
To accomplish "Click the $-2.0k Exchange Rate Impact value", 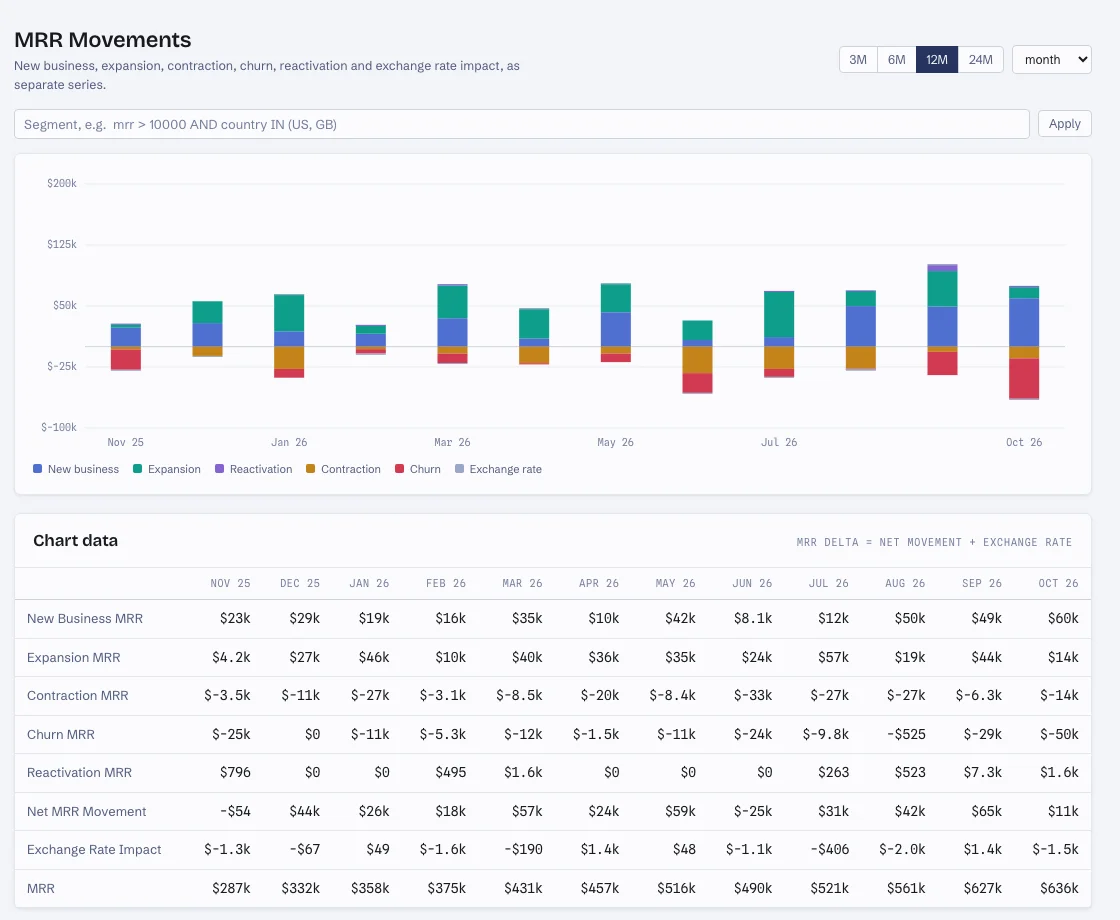I will [x=902, y=850].
